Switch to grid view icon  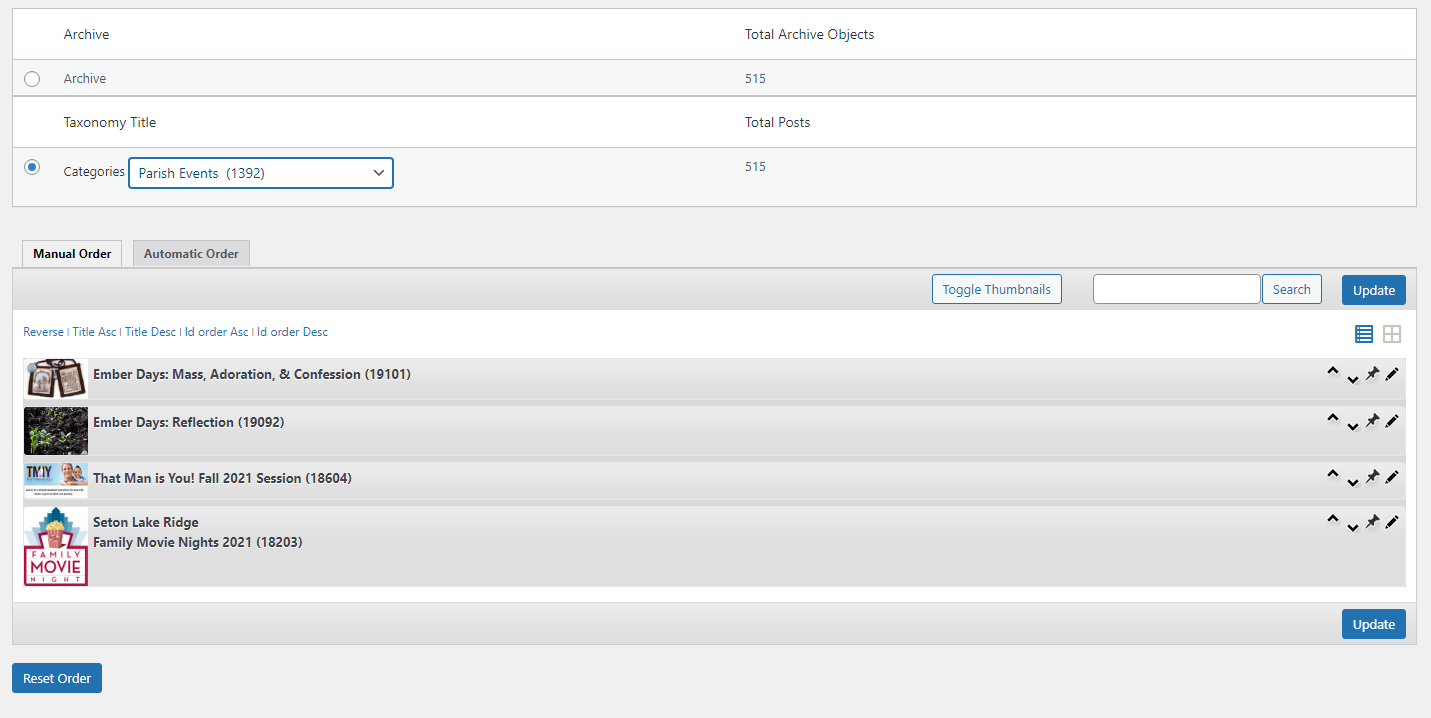1392,334
